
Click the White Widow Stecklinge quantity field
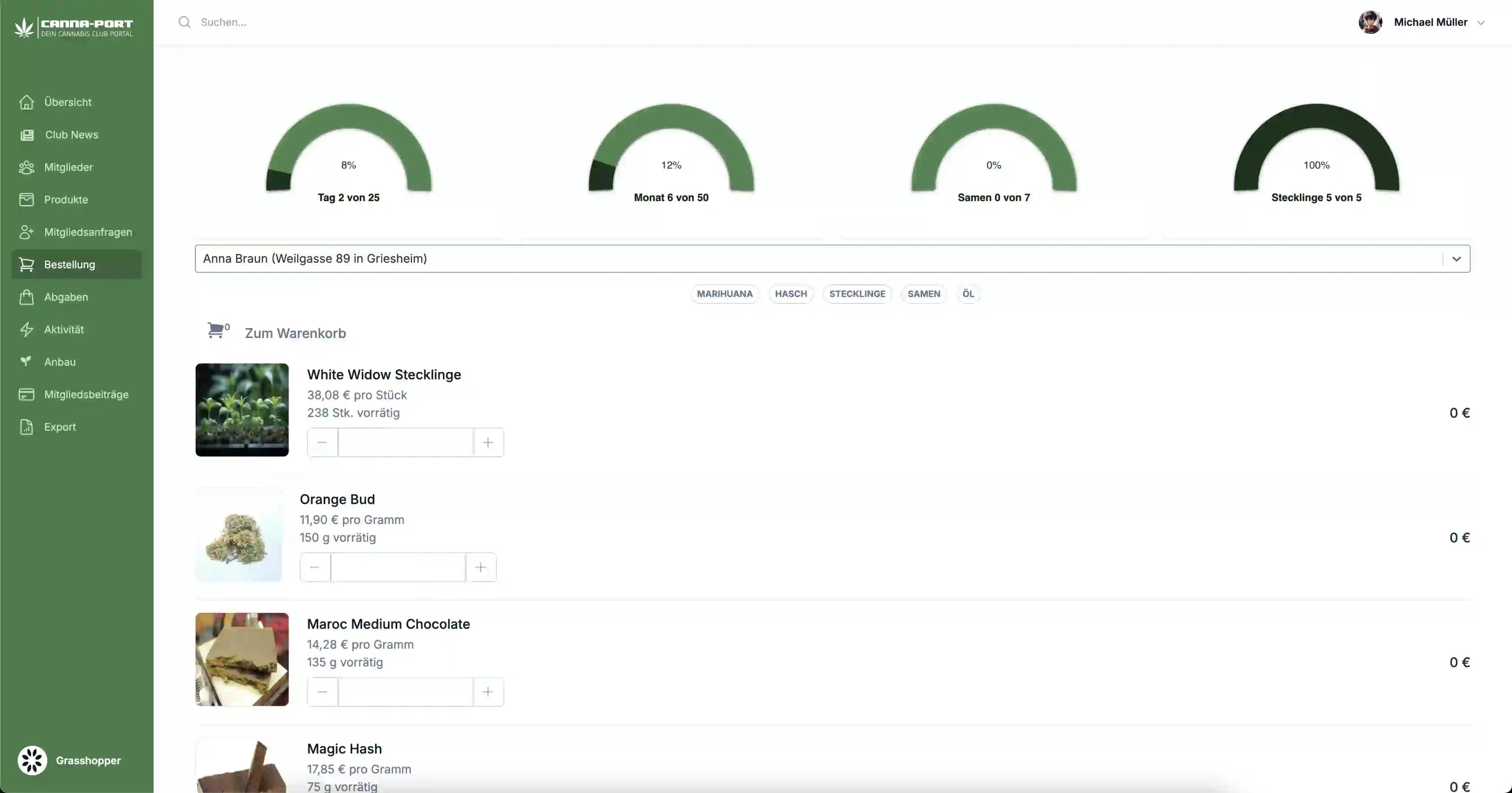pyautogui.click(x=406, y=442)
